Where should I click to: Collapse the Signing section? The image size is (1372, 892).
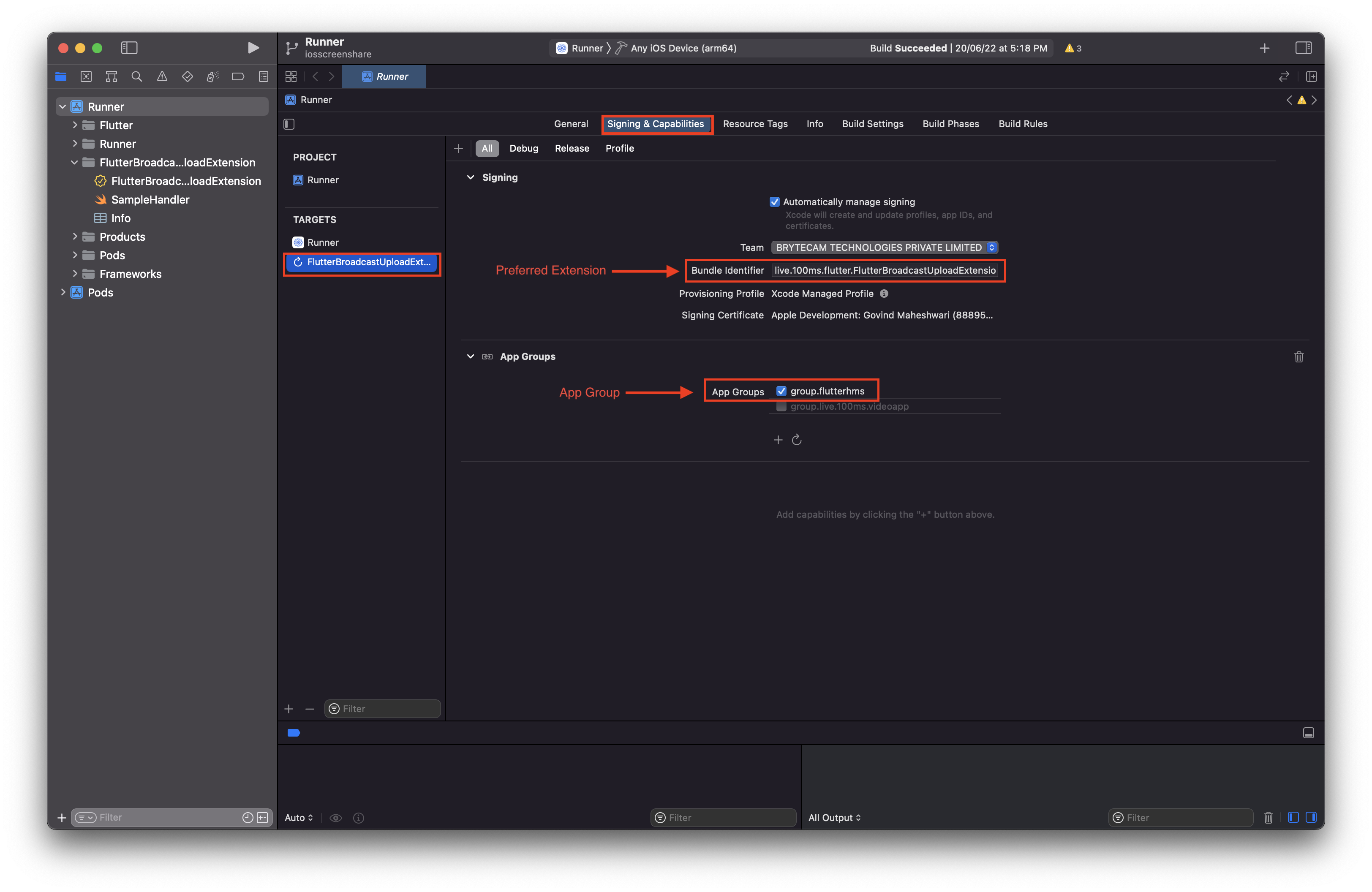(x=471, y=177)
